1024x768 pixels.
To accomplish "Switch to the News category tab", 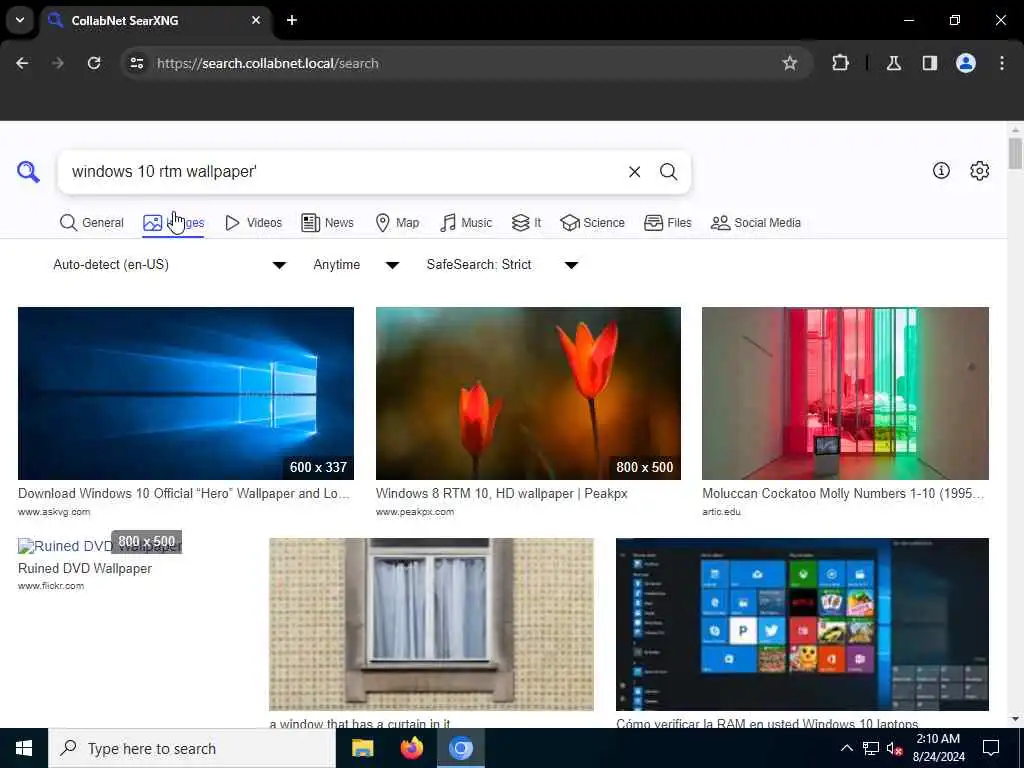I will tap(327, 223).
